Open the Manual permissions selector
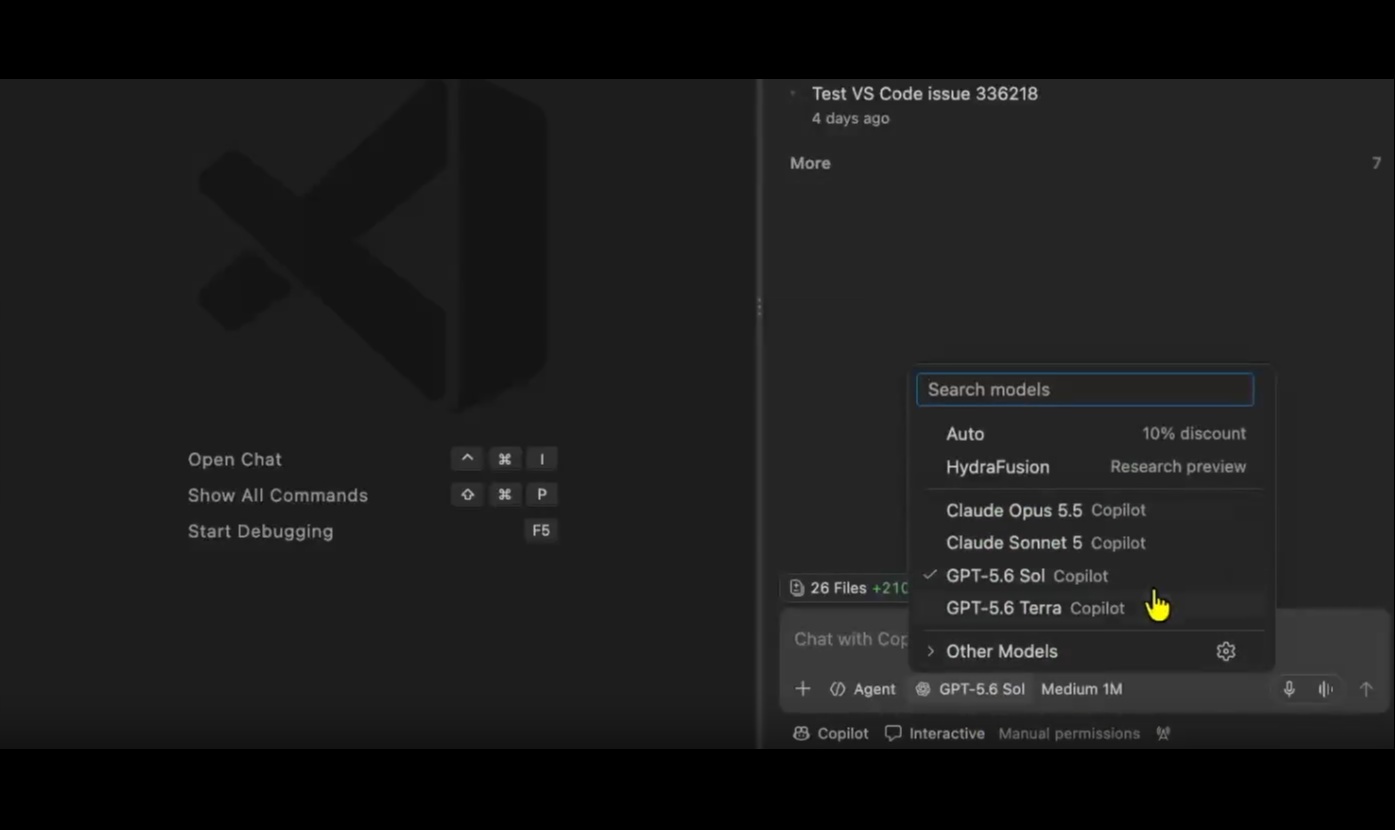Screen dimensions: 1395x830 (1069, 733)
